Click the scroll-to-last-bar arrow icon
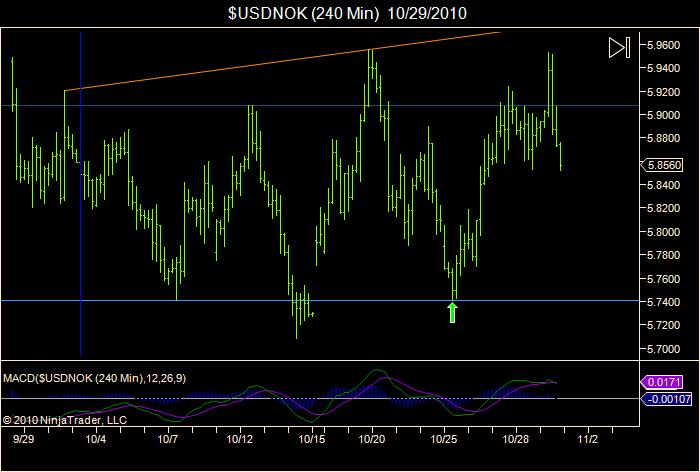This screenshot has width=700, height=472. (x=619, y=47)
